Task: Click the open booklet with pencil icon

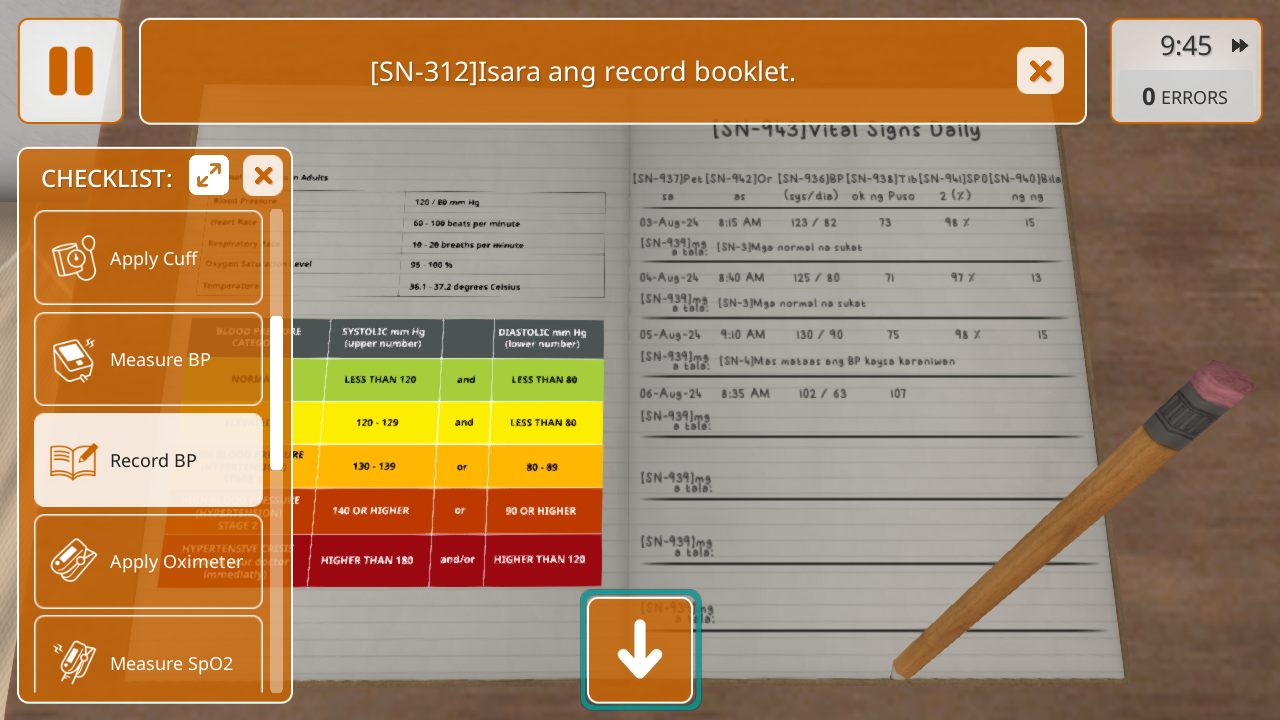Action: click(x=74, y=461)
